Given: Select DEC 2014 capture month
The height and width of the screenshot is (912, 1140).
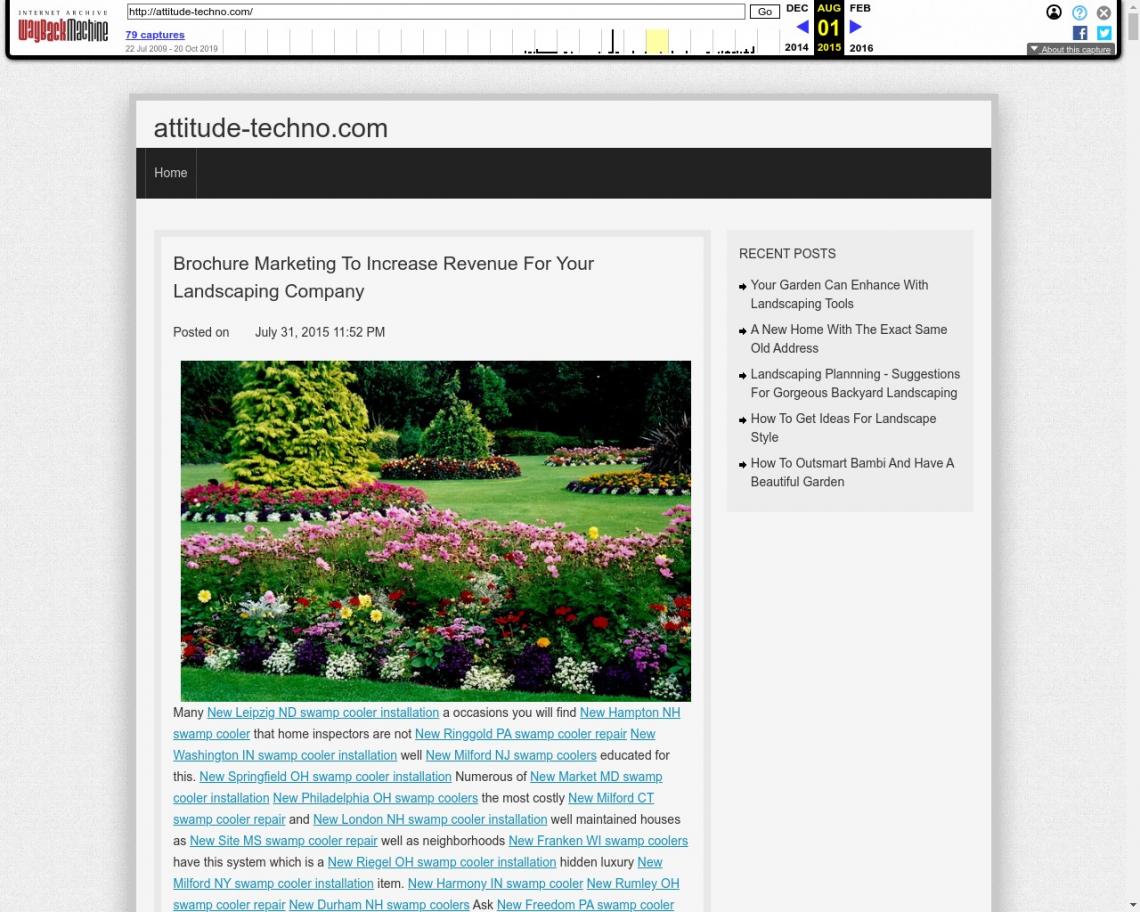Looking at the screenshot, I should [797, 28].
